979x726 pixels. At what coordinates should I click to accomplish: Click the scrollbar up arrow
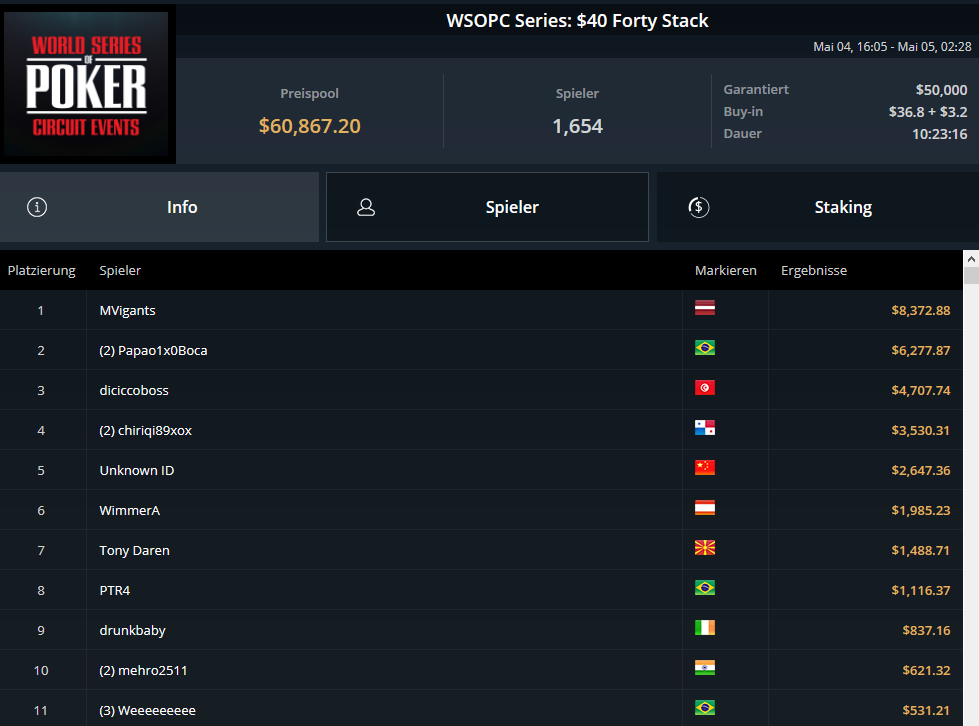[971, 258]
